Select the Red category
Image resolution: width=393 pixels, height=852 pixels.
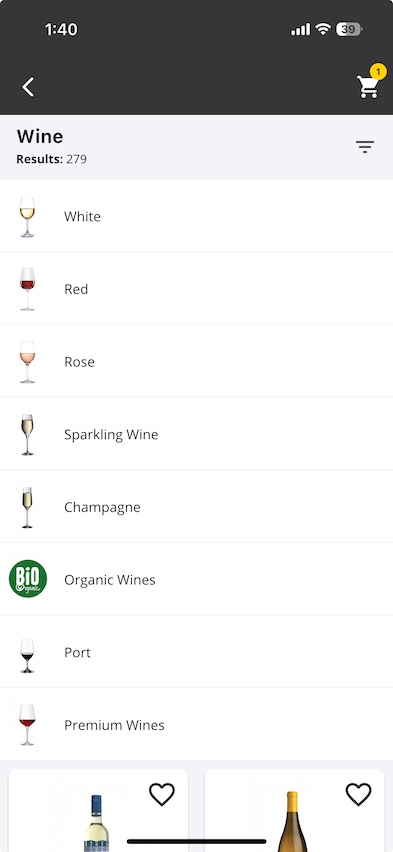(x=196, y=289)
